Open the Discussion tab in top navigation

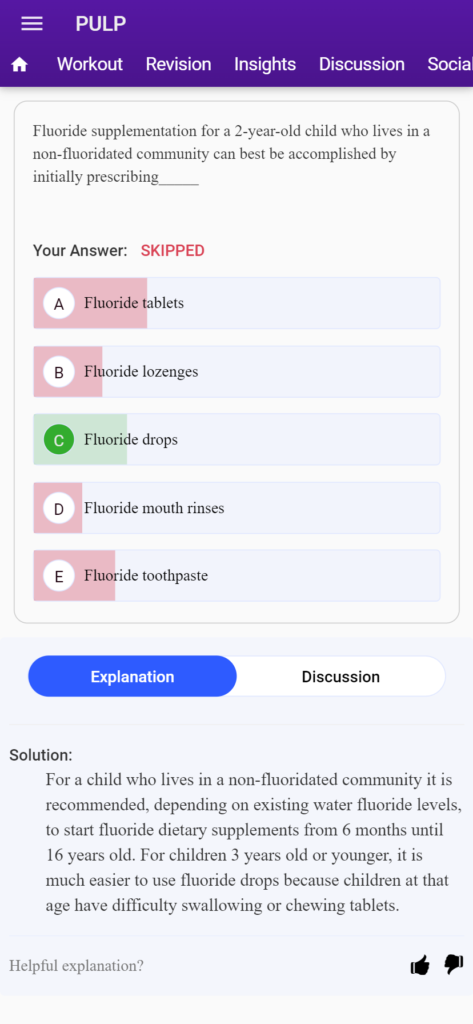[x=362, y=64]
